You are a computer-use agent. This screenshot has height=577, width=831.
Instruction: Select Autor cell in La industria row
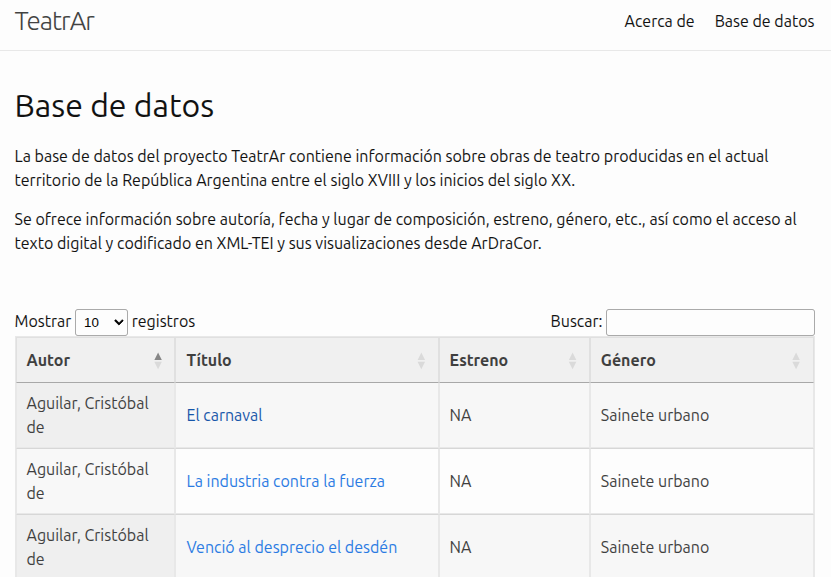(95, 481)
